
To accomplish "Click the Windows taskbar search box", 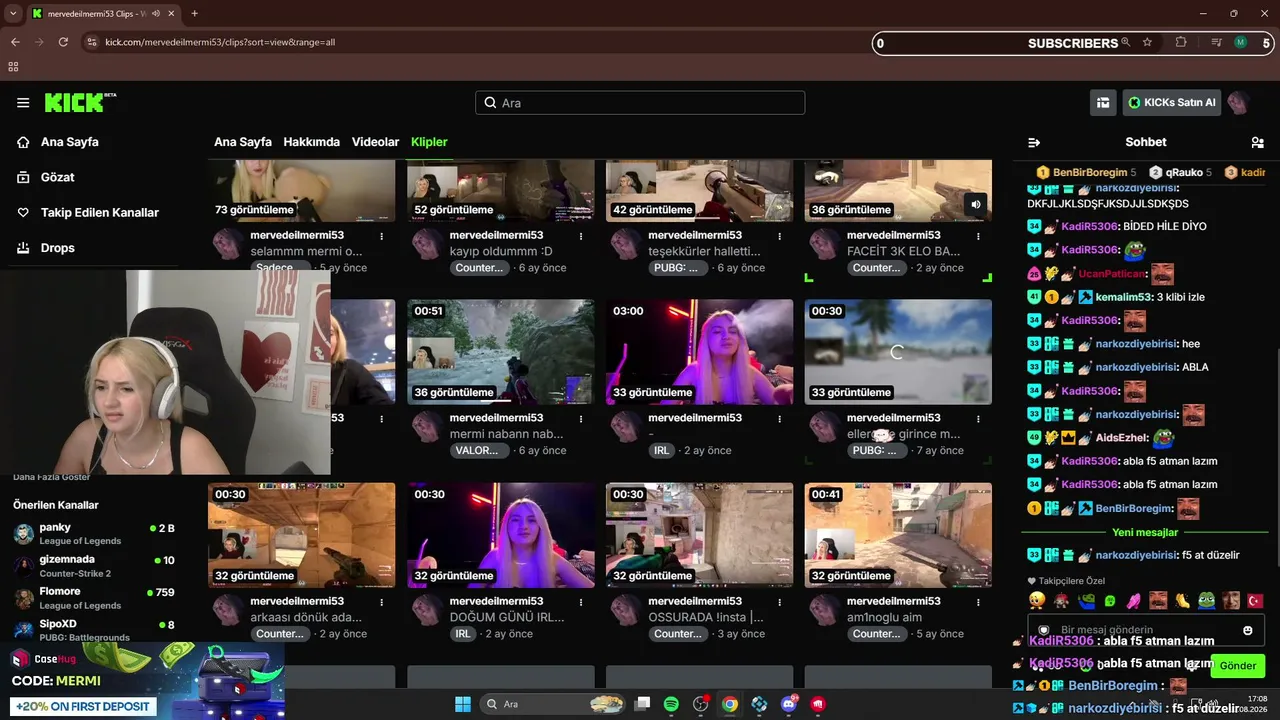I will (x=554, y=704).
